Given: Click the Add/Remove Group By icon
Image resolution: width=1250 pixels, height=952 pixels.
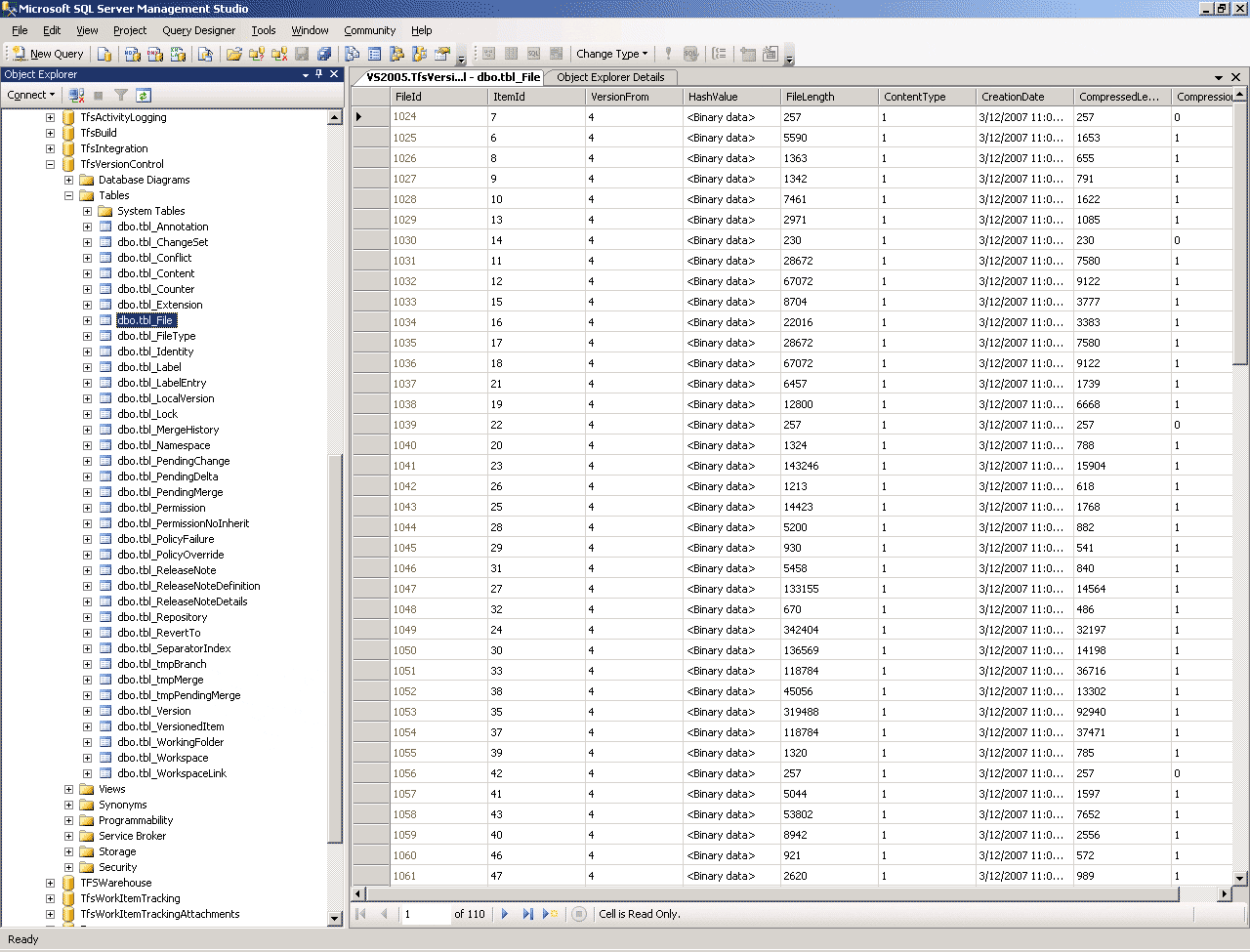Looking at the screenshot, I should tap(720, 54).
